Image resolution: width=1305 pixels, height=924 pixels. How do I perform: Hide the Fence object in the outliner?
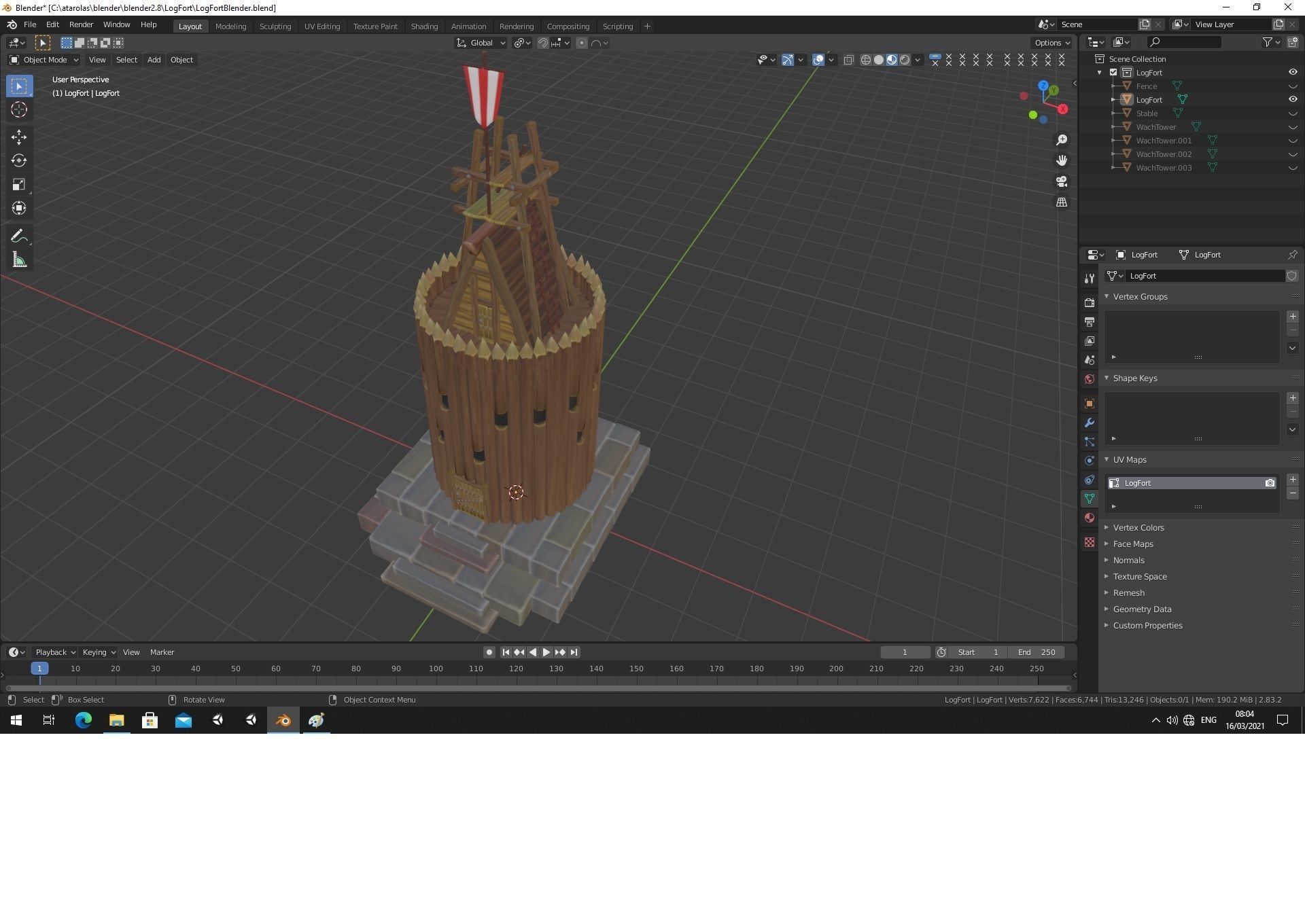coord(1293,86)
